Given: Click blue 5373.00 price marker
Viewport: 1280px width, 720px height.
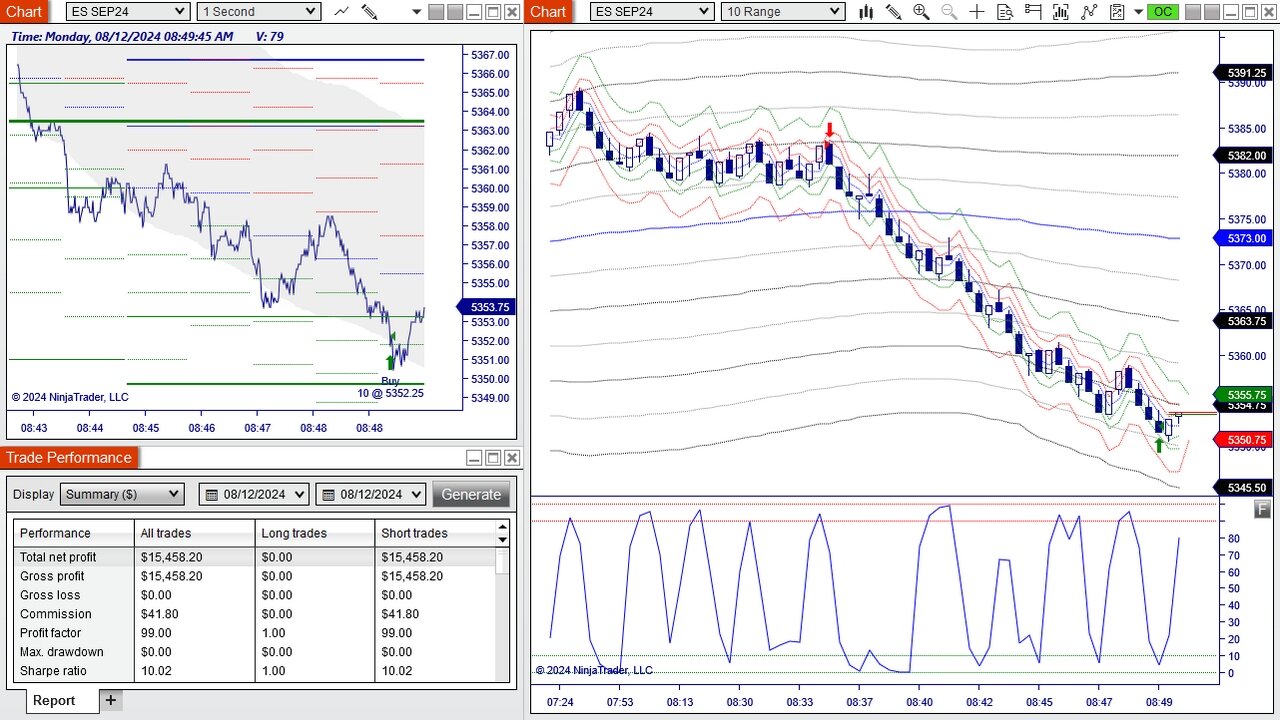Looking at the screenshot, I should click(1244, 239).
